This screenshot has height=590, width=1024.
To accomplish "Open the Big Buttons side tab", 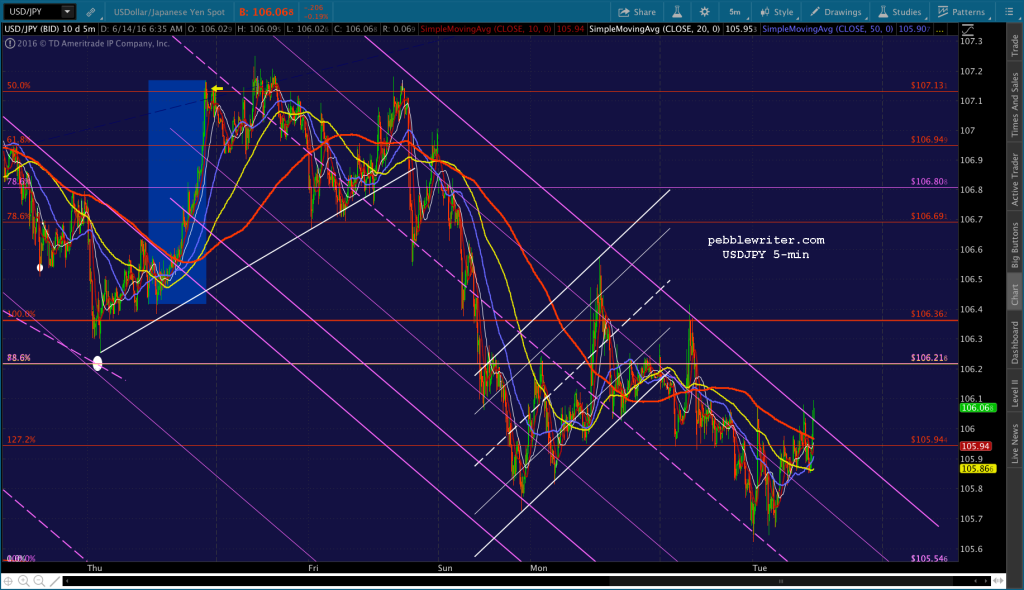I will click(x=1015, y=245).
